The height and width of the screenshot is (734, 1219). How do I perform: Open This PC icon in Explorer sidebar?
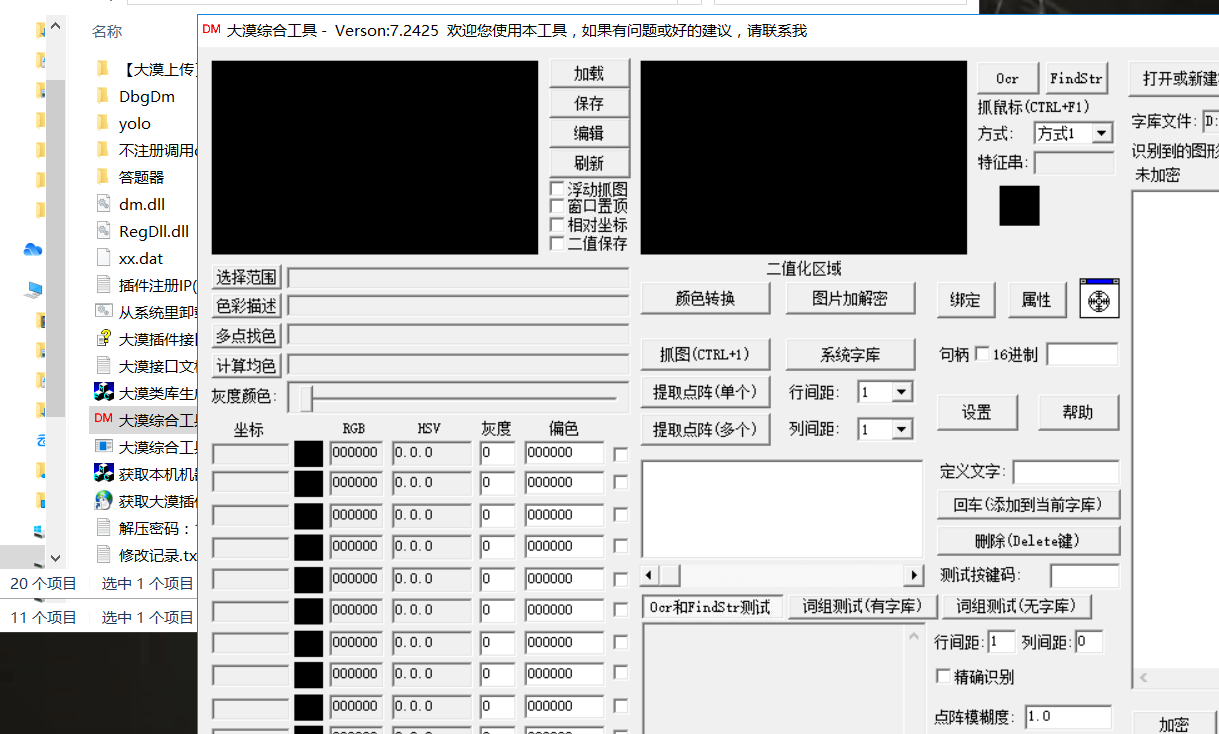coord(35,290)
